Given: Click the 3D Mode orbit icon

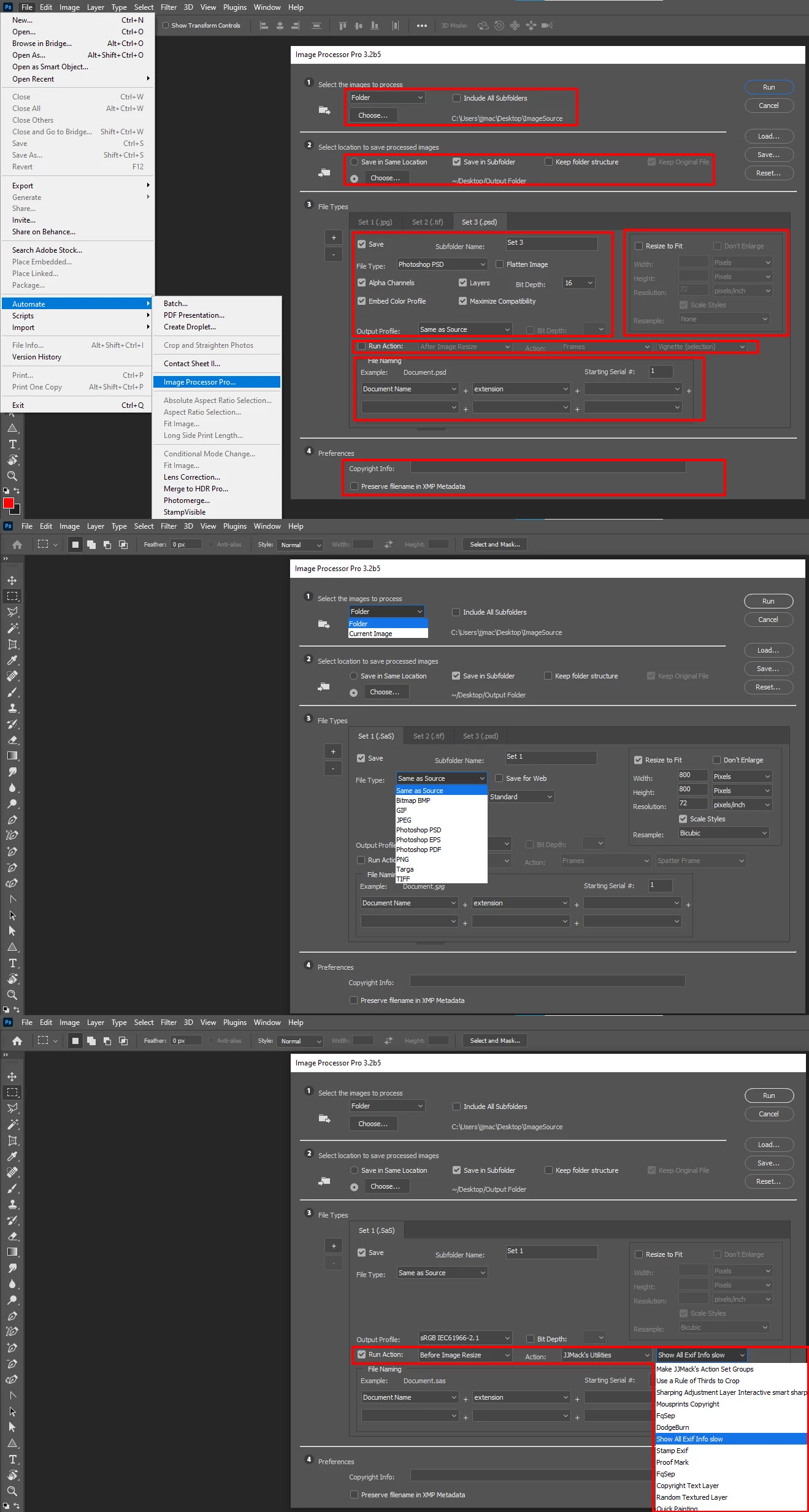Looking at the screenshot, I should click(x=483, y=26).
